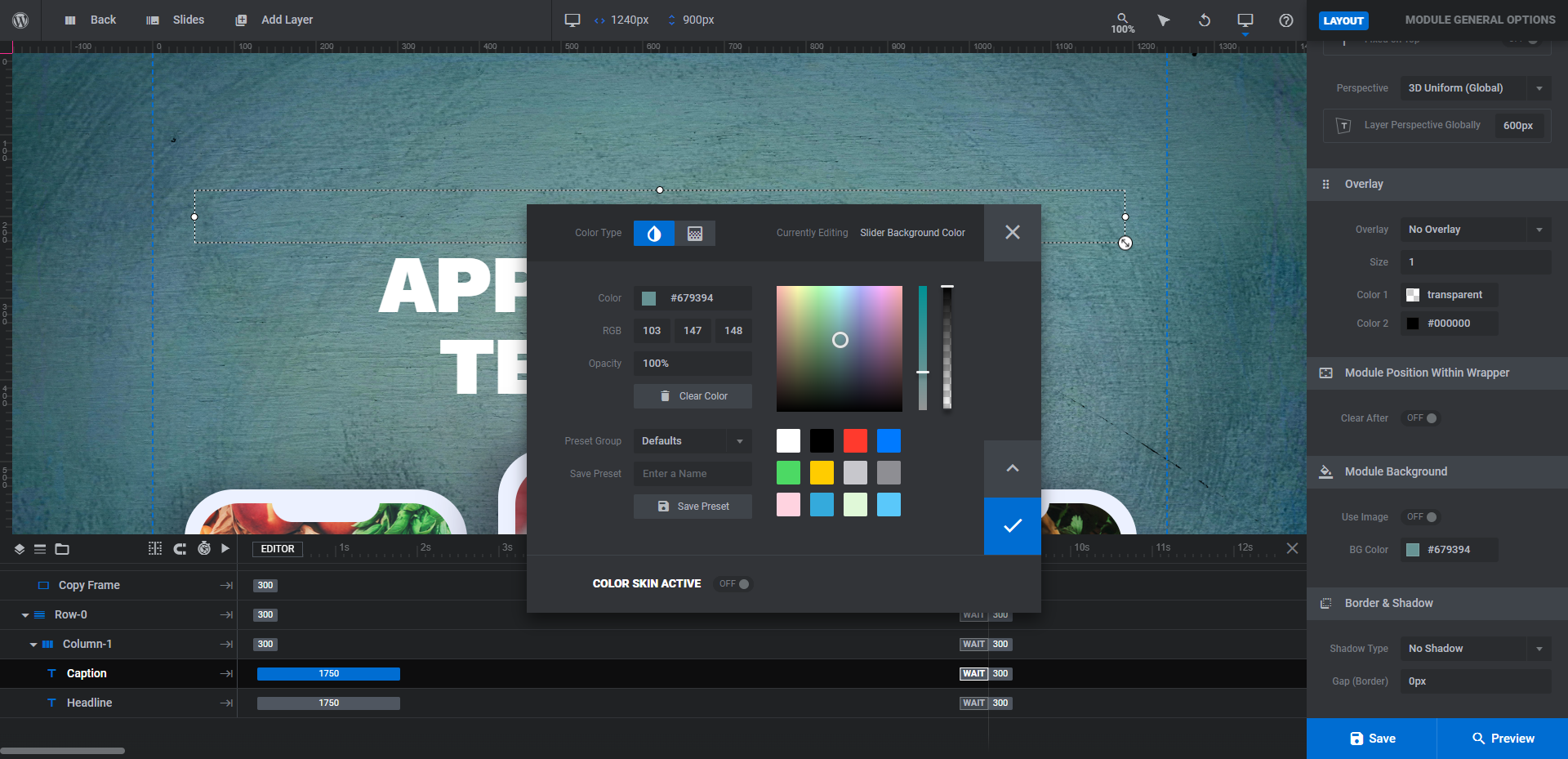Open the Overlay No Overlay dropdown
This screenshot has height=759, width=1568.
tap(1476, 230)
